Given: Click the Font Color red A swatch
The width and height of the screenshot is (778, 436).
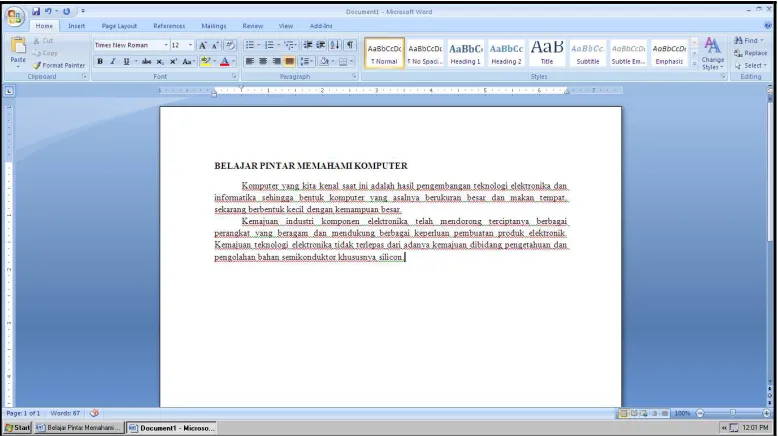Looking at the screenshot, I should click(224, 62).
